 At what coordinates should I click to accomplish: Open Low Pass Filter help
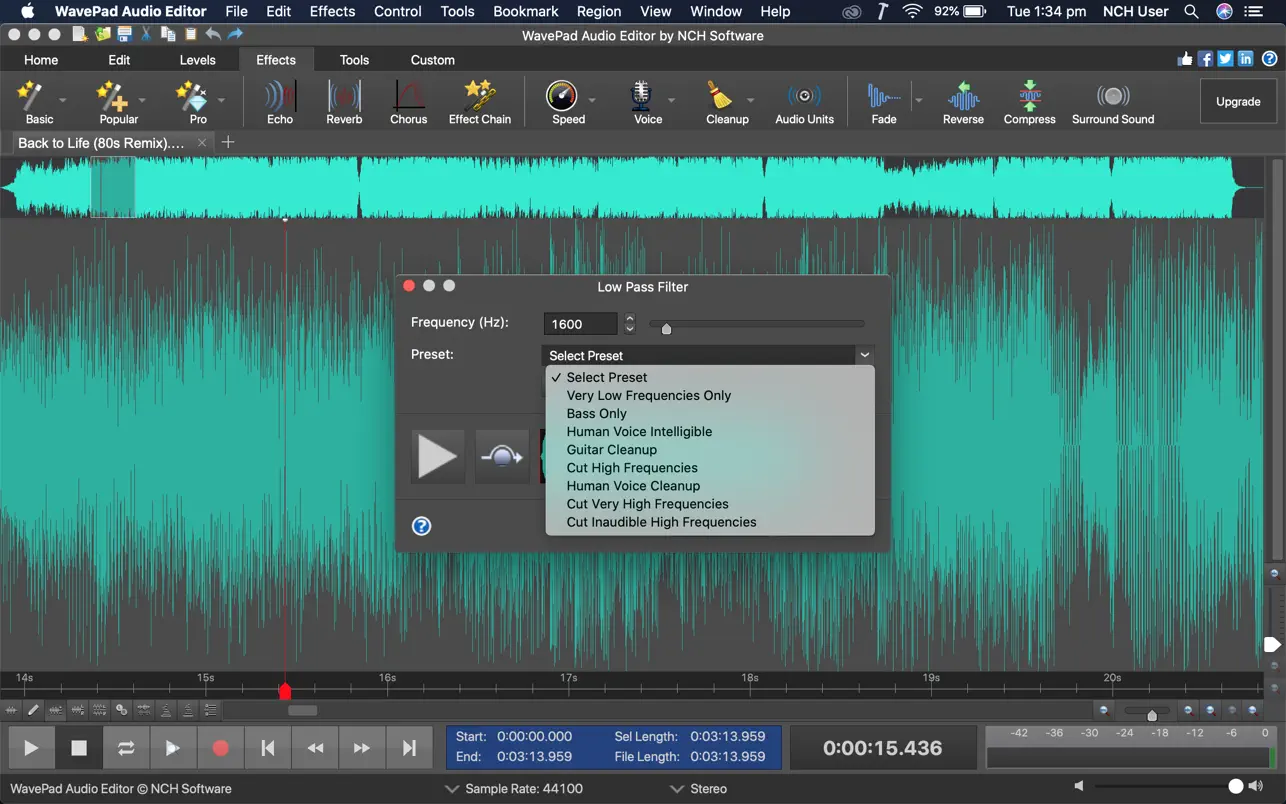pos(422,526)
